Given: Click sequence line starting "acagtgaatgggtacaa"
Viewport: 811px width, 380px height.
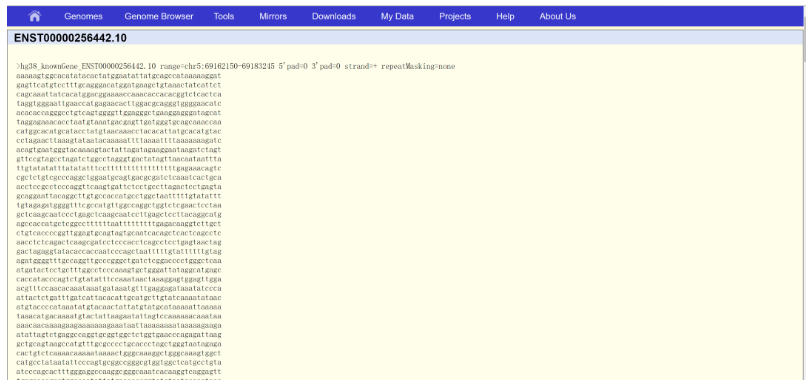Looking at the screenshot, I should click(x=119, y=150).
